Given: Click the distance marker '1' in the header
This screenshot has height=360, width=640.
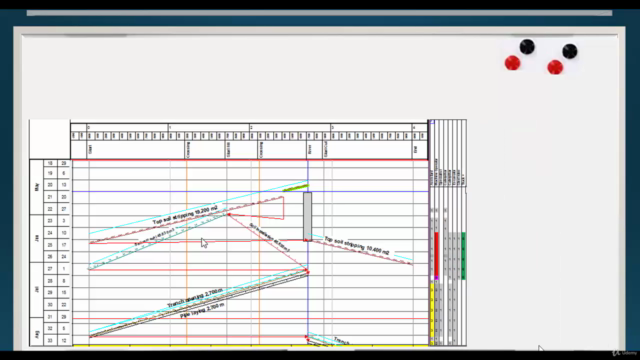Looking at the screenshot, I should (x=170, y=128).
